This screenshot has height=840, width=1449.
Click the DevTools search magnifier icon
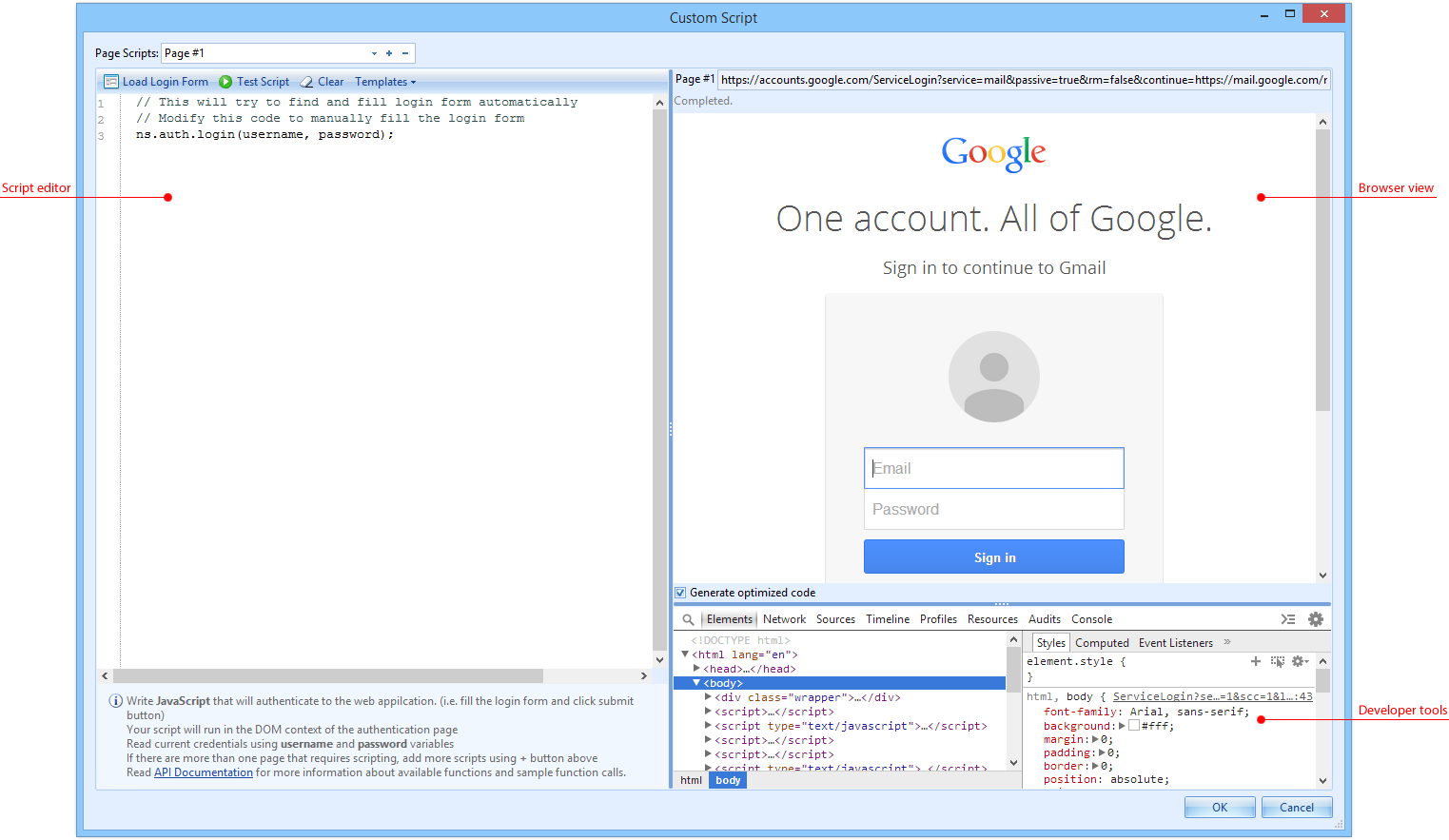coord(688,619)
